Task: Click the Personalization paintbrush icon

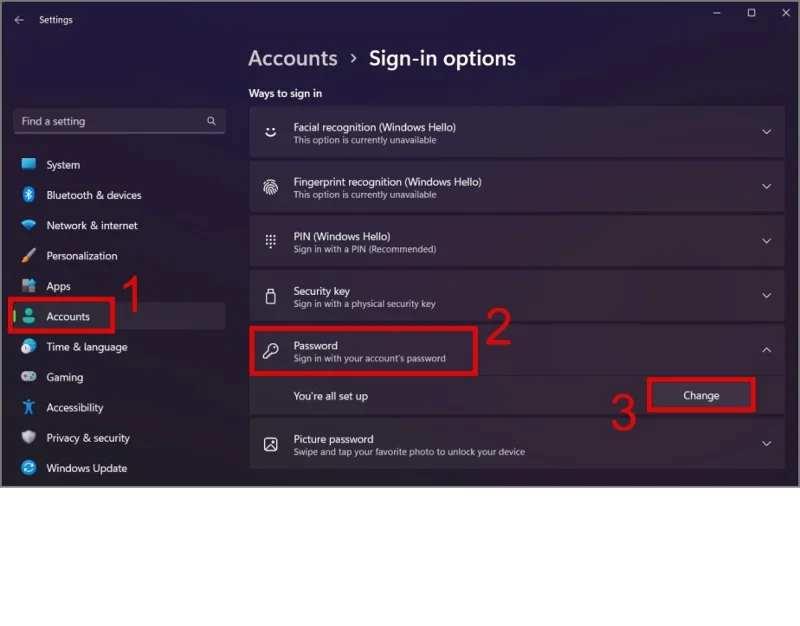Action: point(29,255)
